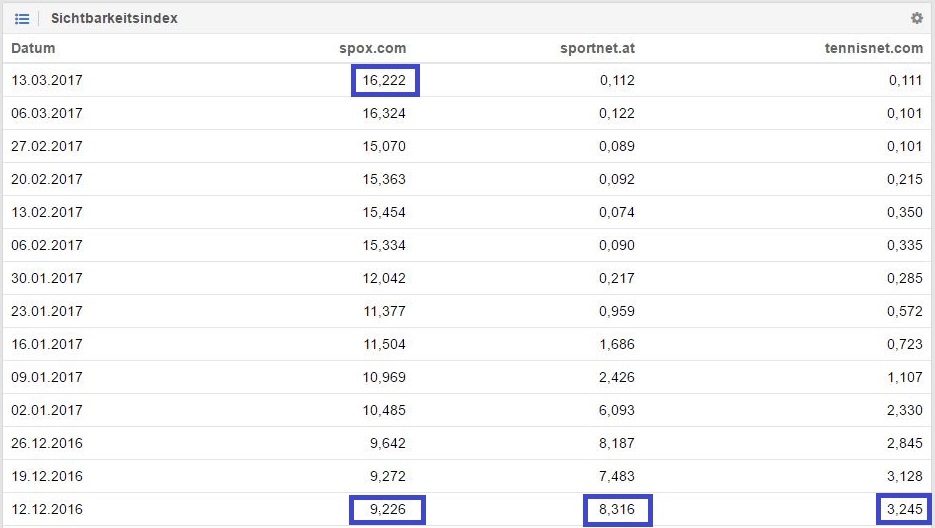Sort by the Datum column header
The width and height of the screenshot is (935, 528).
point(33,48)
